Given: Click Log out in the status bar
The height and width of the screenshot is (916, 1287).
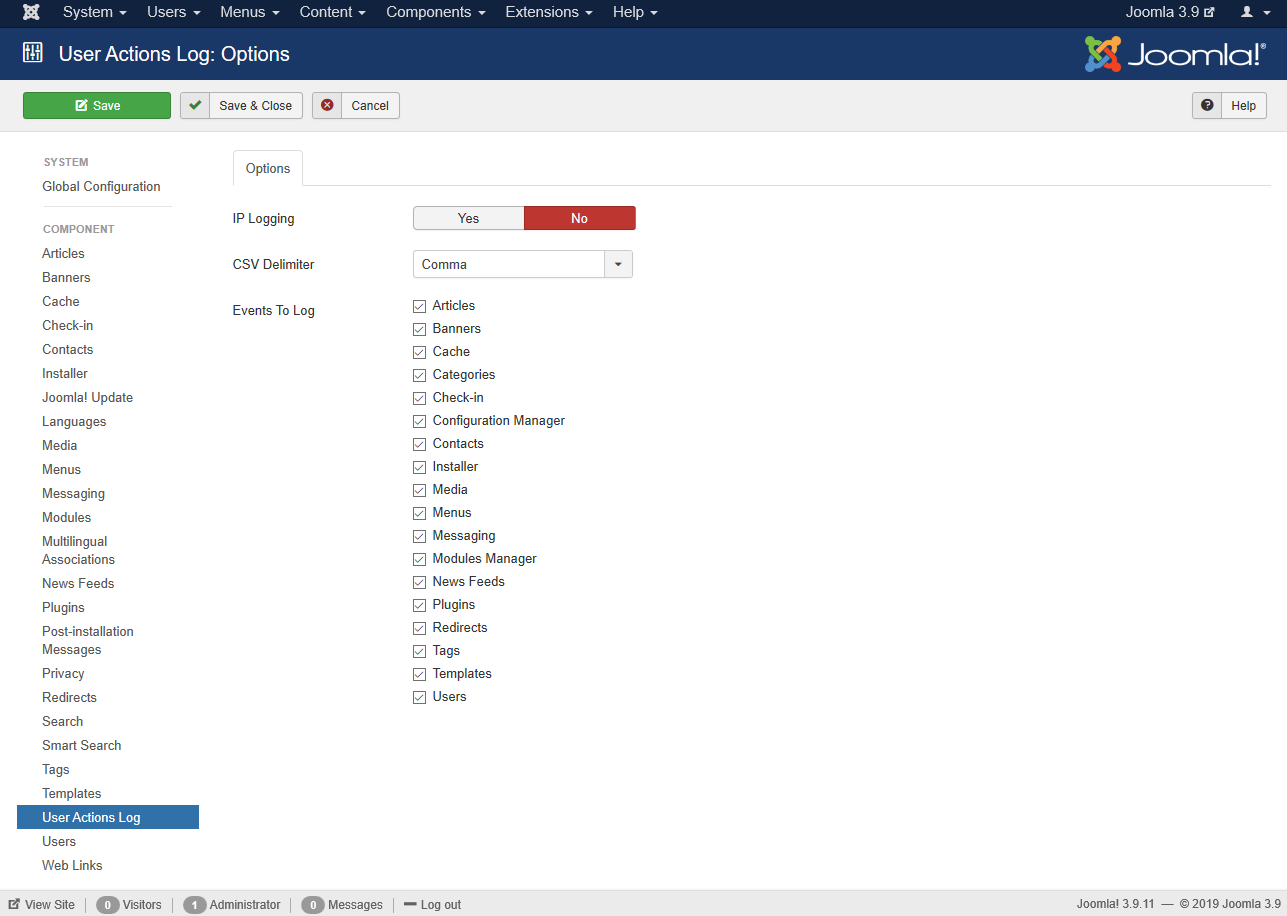Looking at the screenshot, I should click(440, 904).
